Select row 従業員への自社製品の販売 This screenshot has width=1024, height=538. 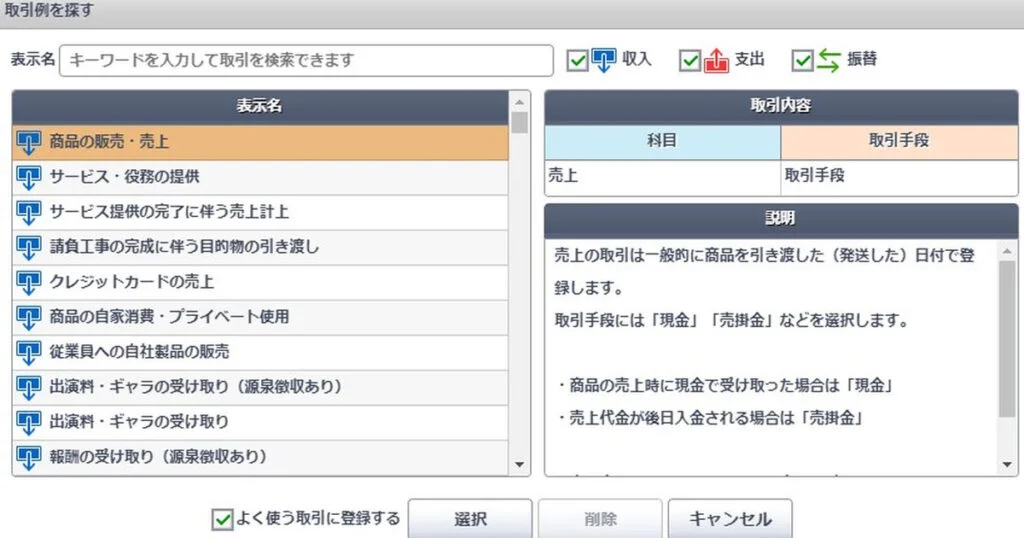pyautogui.click(x=260, y=353)
